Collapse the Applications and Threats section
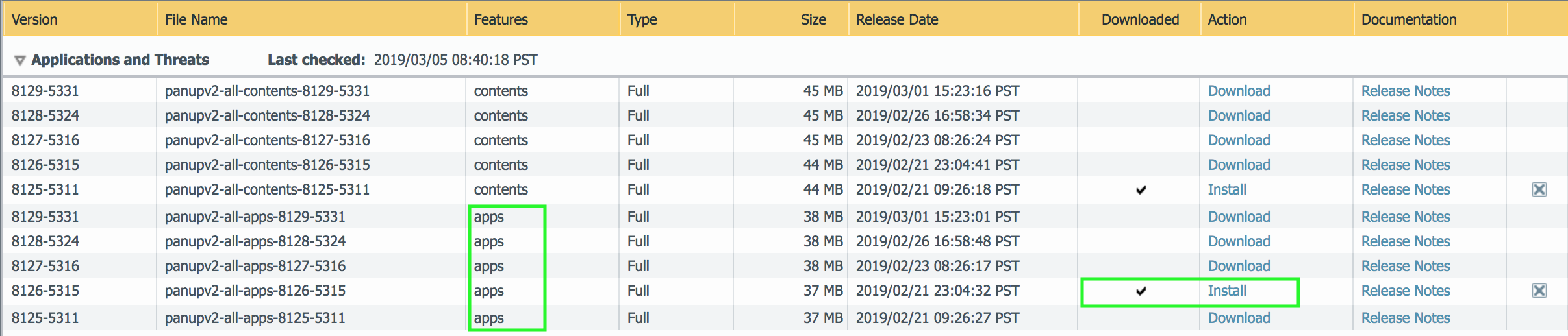This screenshot has height=336, width=1568. [19, 60]
